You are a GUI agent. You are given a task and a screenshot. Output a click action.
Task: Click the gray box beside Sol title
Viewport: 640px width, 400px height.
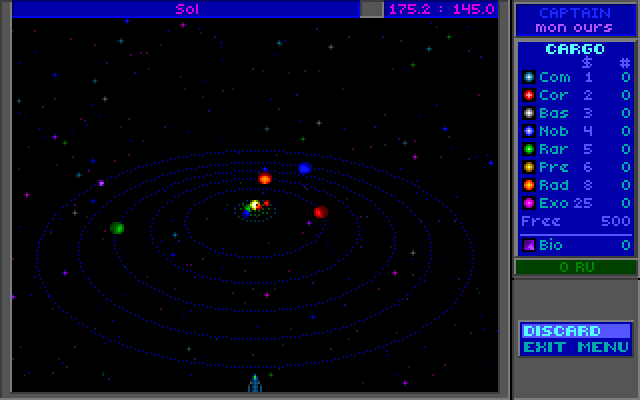[x=372, y=9]
